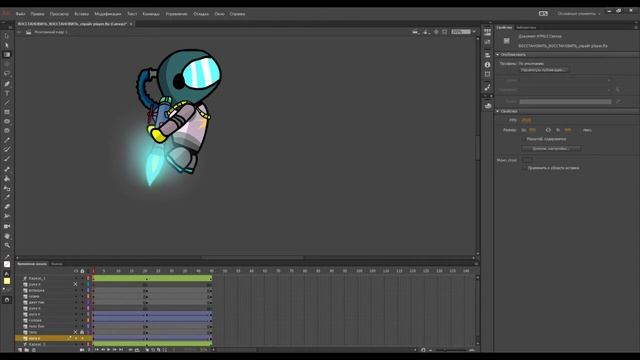640x360 pixels.
Task: Select the Hand tool
Action: point(7,236)
